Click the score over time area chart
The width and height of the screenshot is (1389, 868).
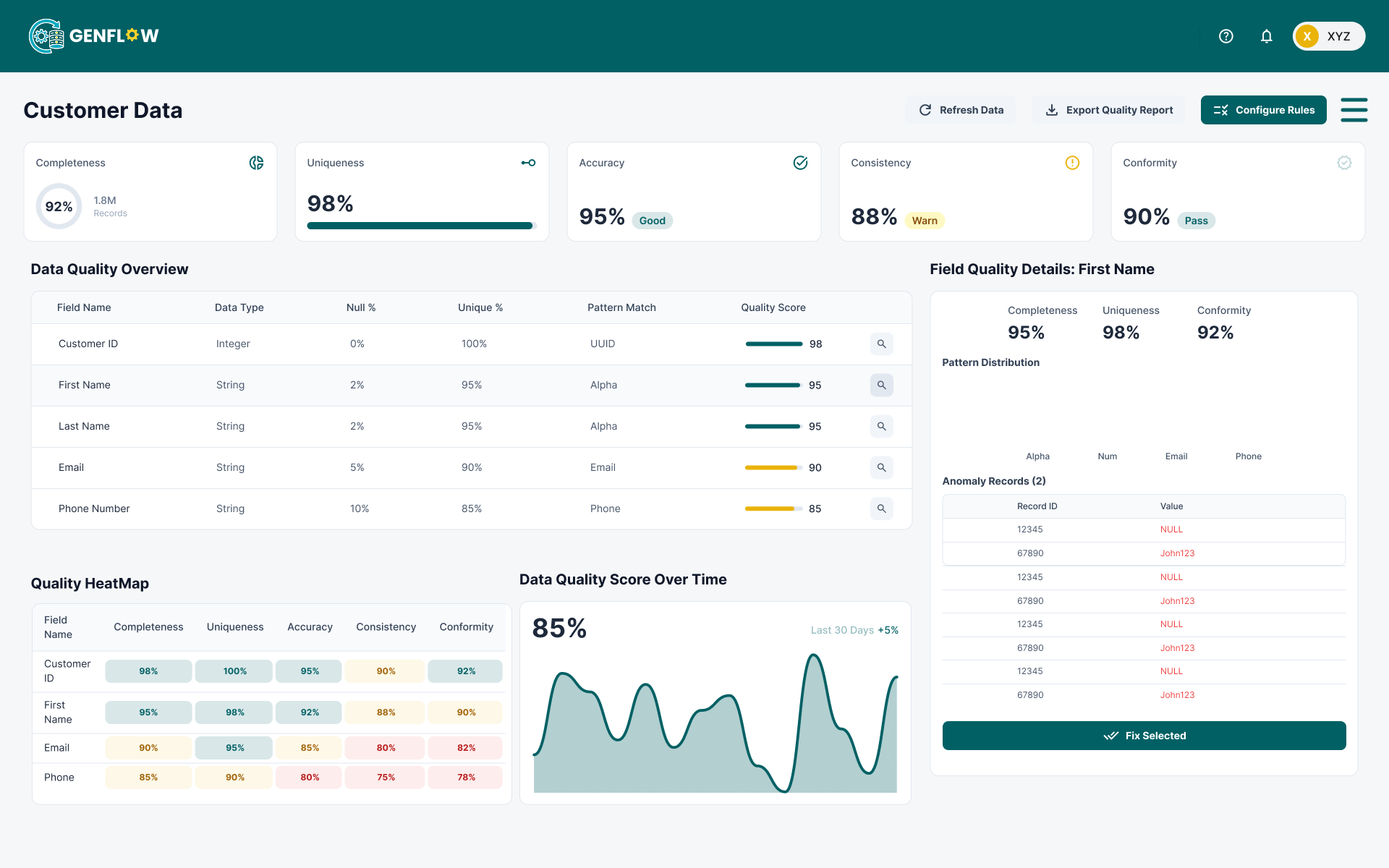coord(715,723)
